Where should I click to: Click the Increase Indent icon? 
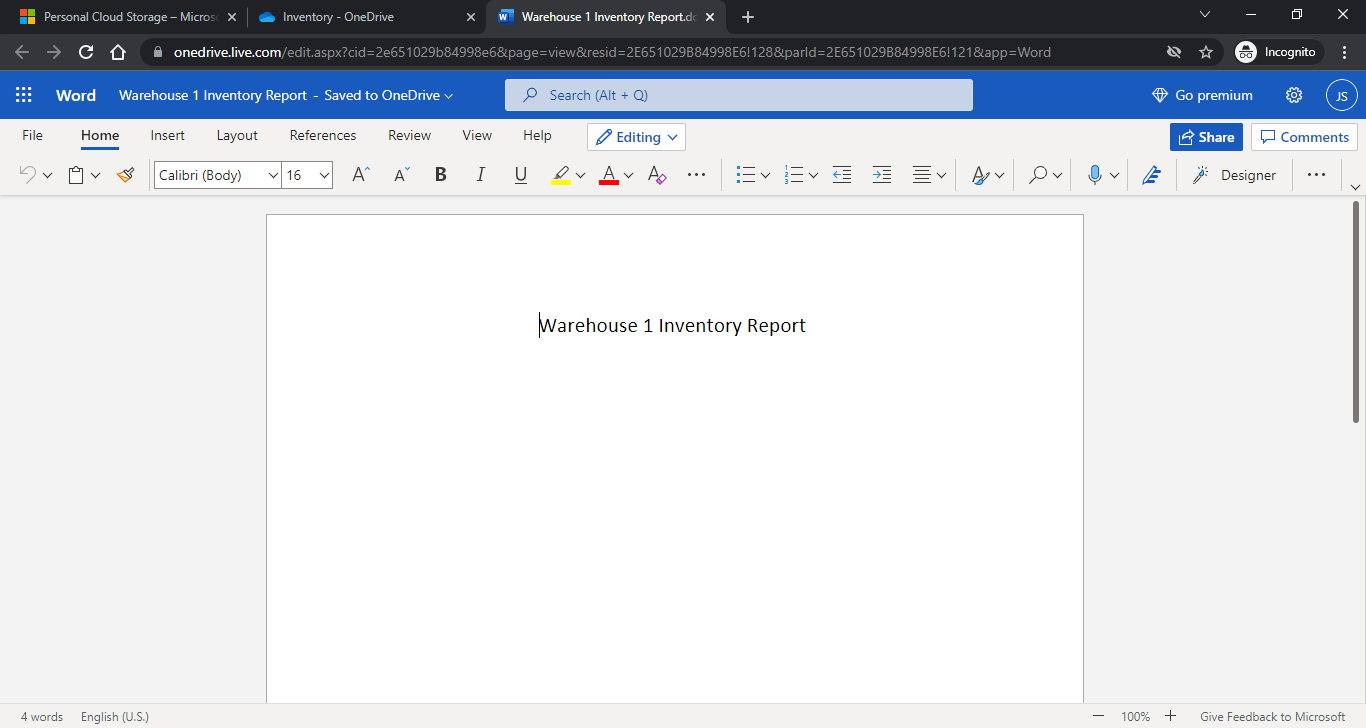pyautogui.click(x=882, y=175)
